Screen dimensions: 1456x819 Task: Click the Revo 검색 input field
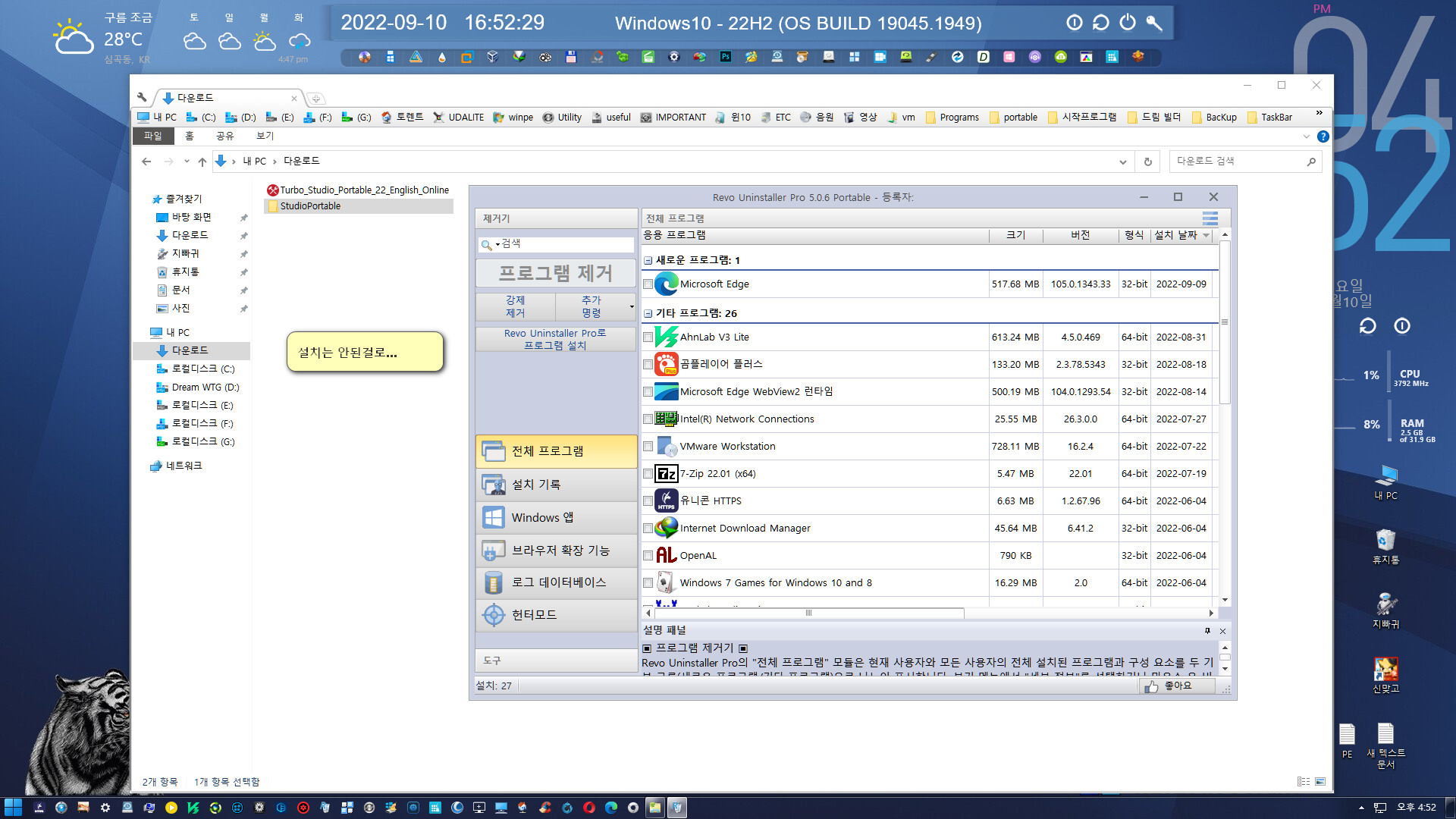pos(565,244)
